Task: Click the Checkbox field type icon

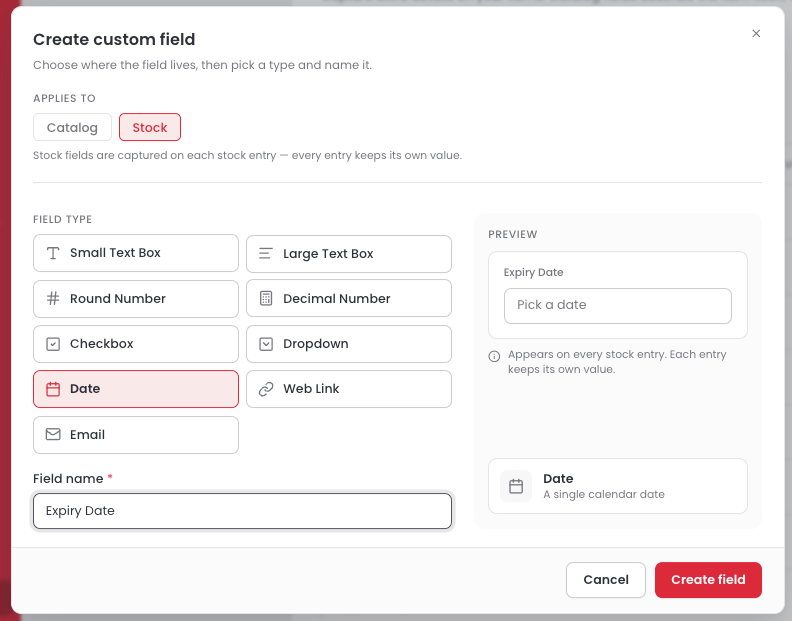Action: (53, 344)
